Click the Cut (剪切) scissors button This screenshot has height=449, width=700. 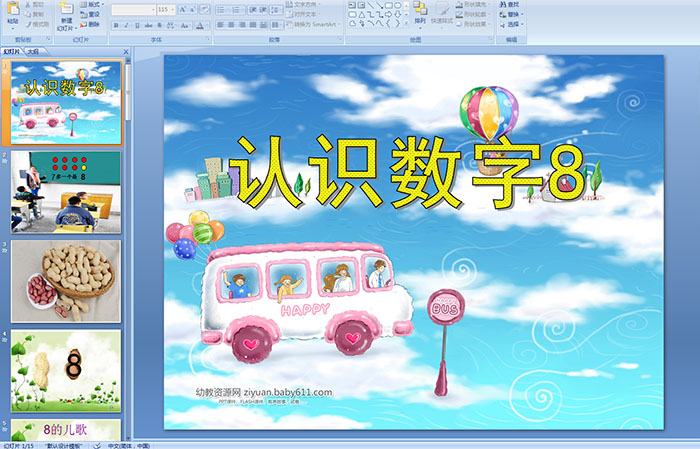(34, 4)
